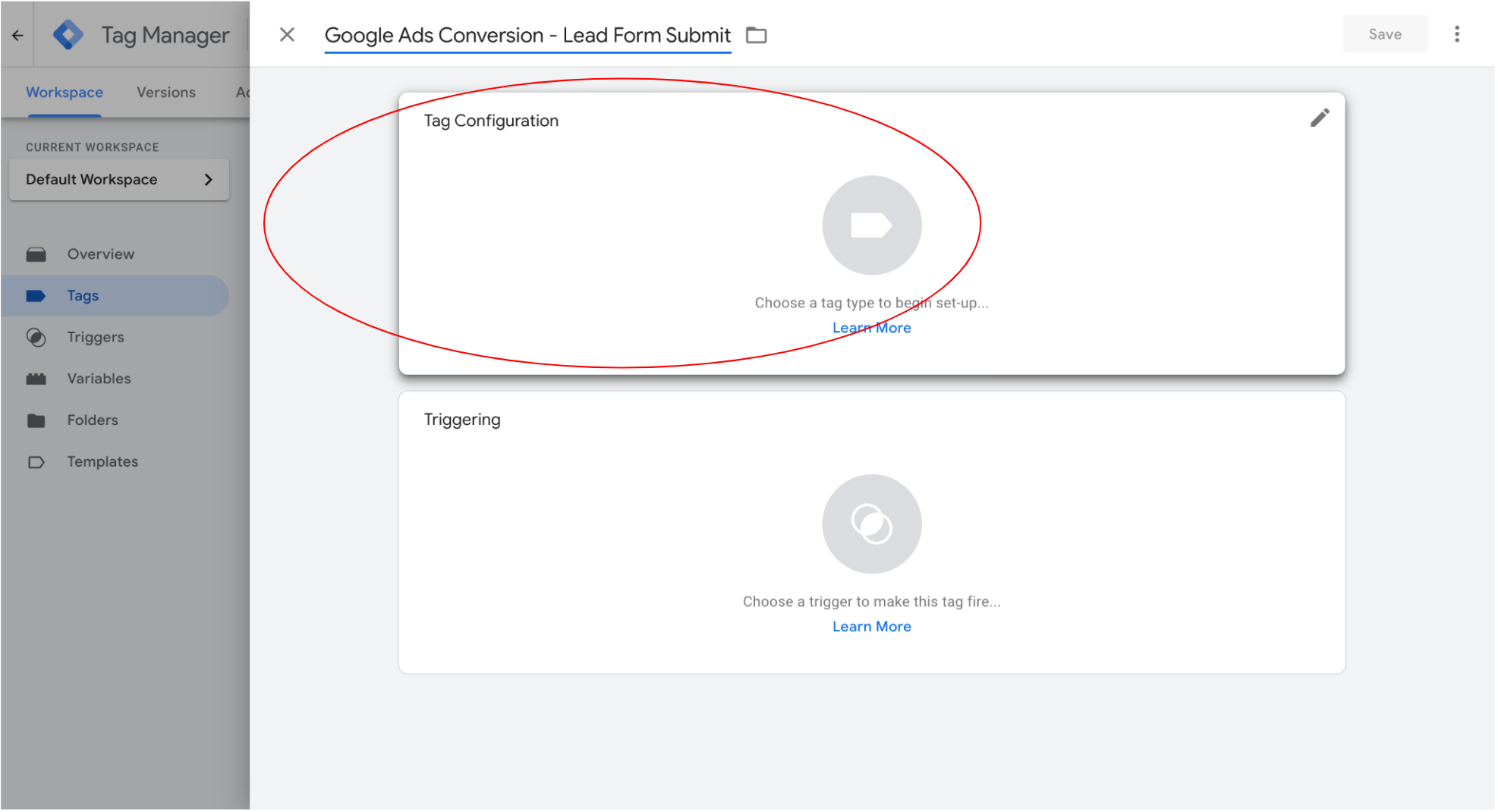Viewport: 1498px width, 812px height.
Task: Open Triggers in the sidebar
Action: tap(95, 338)
